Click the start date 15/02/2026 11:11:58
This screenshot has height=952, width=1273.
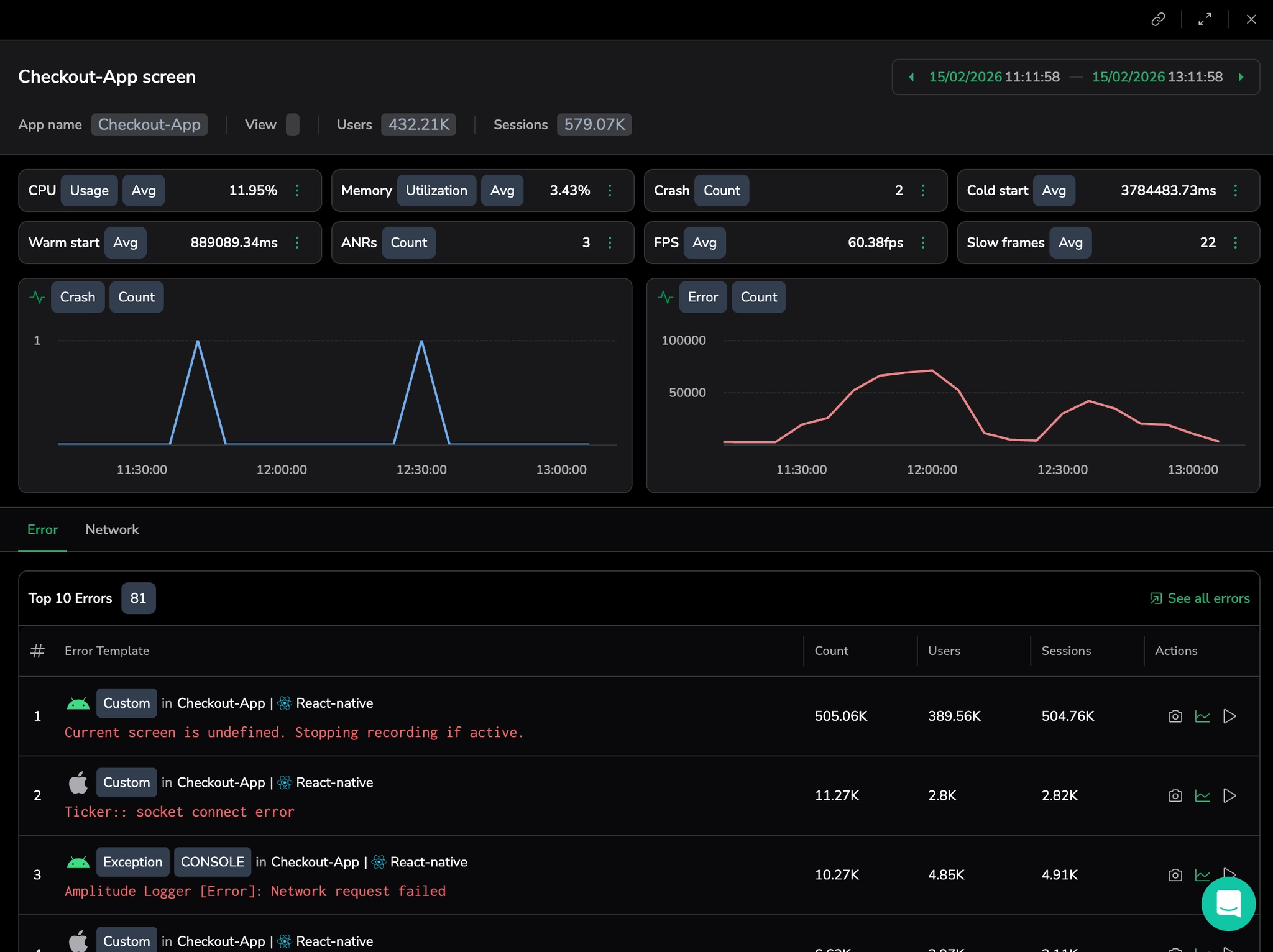993,77
